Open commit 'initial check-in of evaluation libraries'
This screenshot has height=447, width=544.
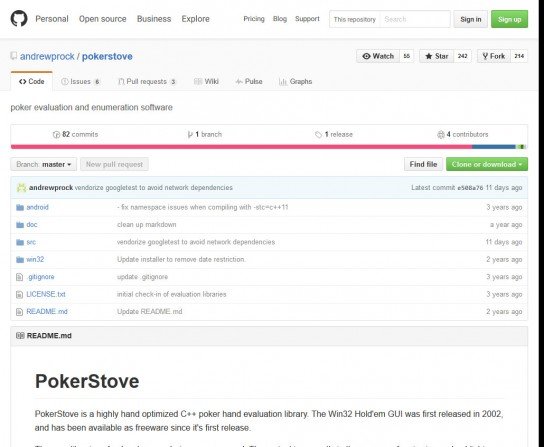[171, 294]
